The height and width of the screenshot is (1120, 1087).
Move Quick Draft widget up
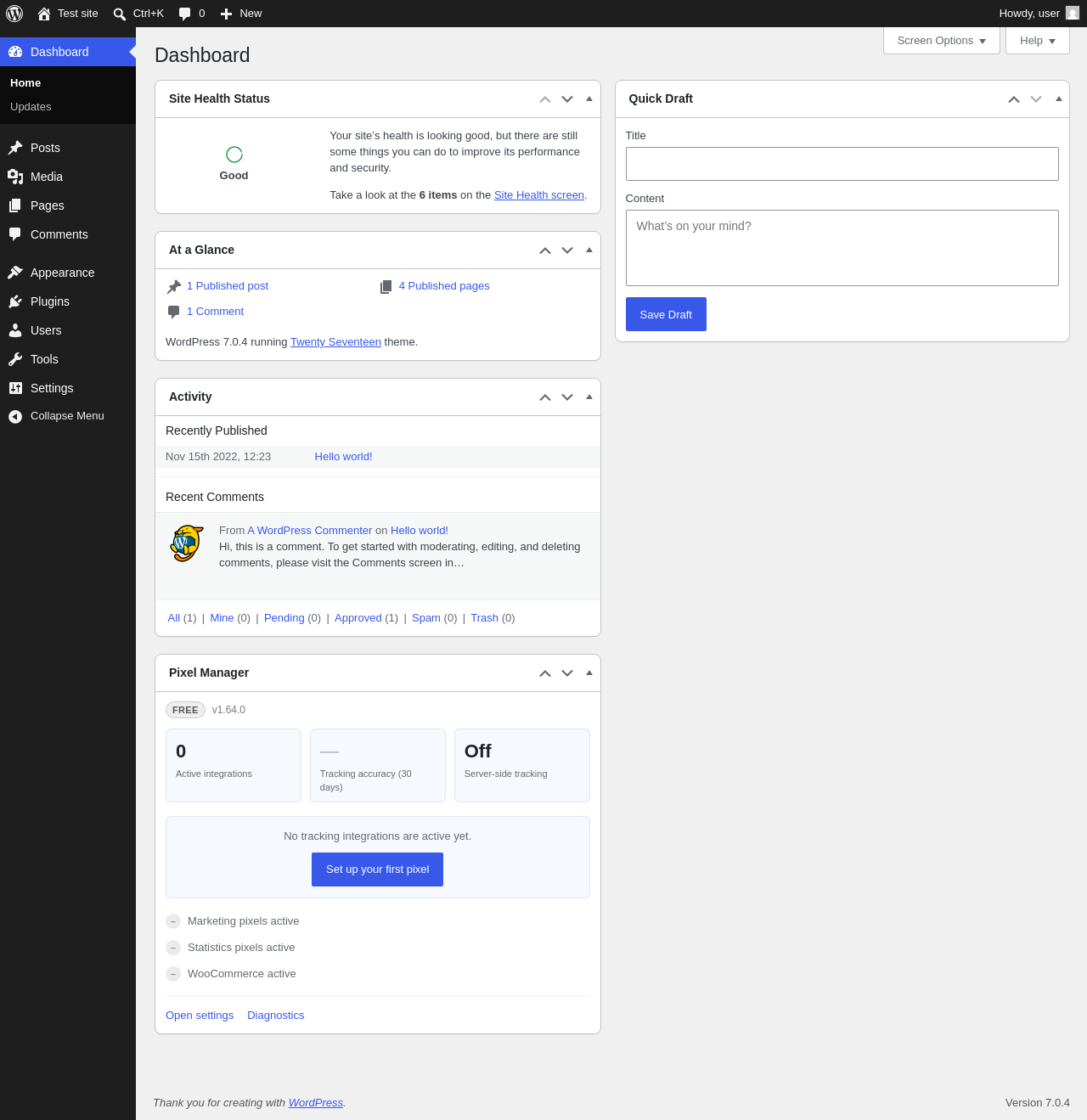click(1014, 99)
